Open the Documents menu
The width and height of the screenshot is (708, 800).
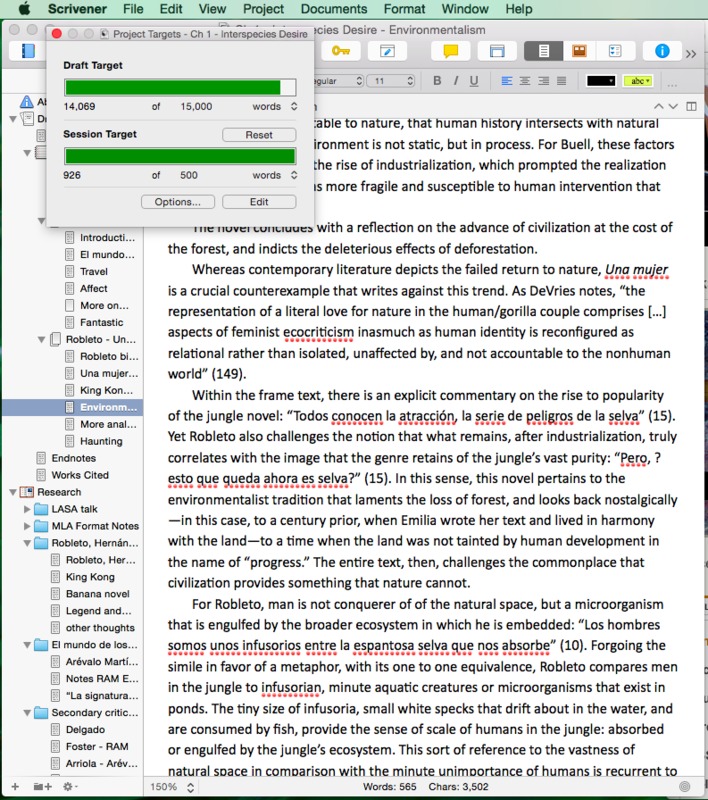(333, 9)
